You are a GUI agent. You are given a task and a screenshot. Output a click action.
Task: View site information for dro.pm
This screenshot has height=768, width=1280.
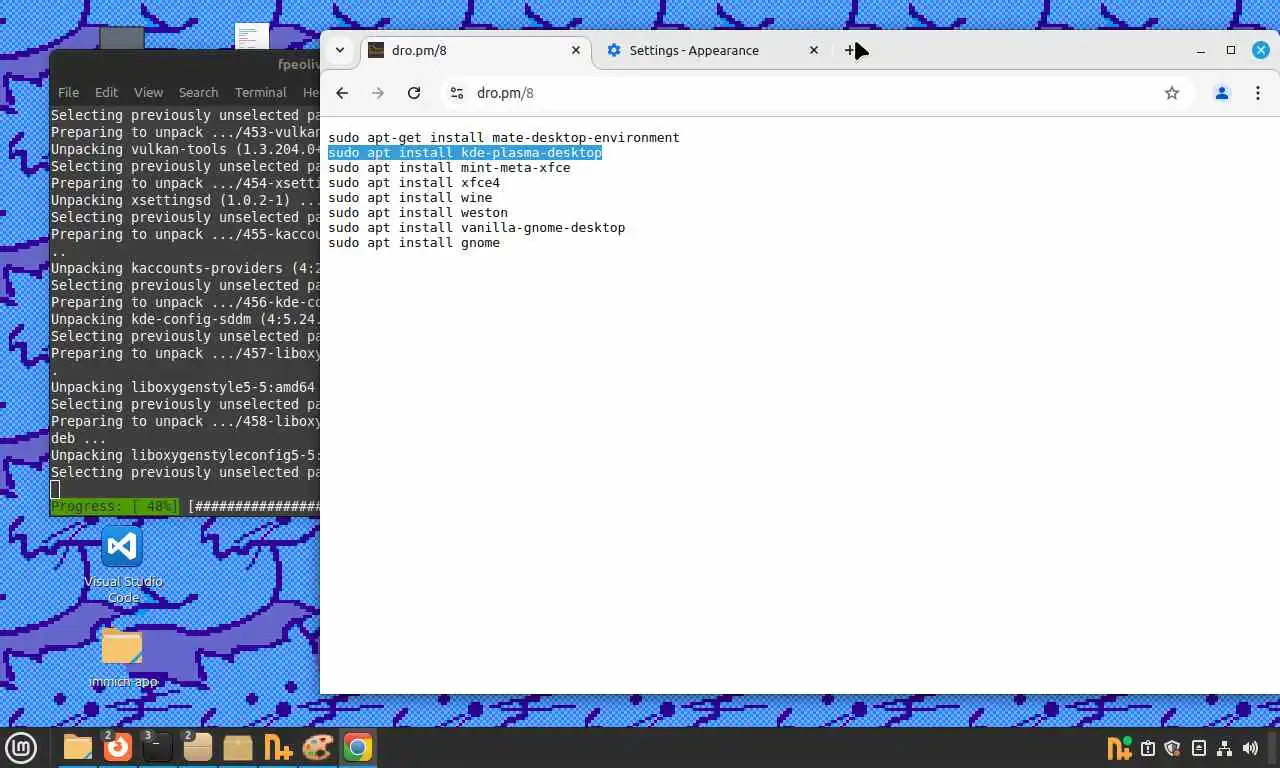point(457,93)
